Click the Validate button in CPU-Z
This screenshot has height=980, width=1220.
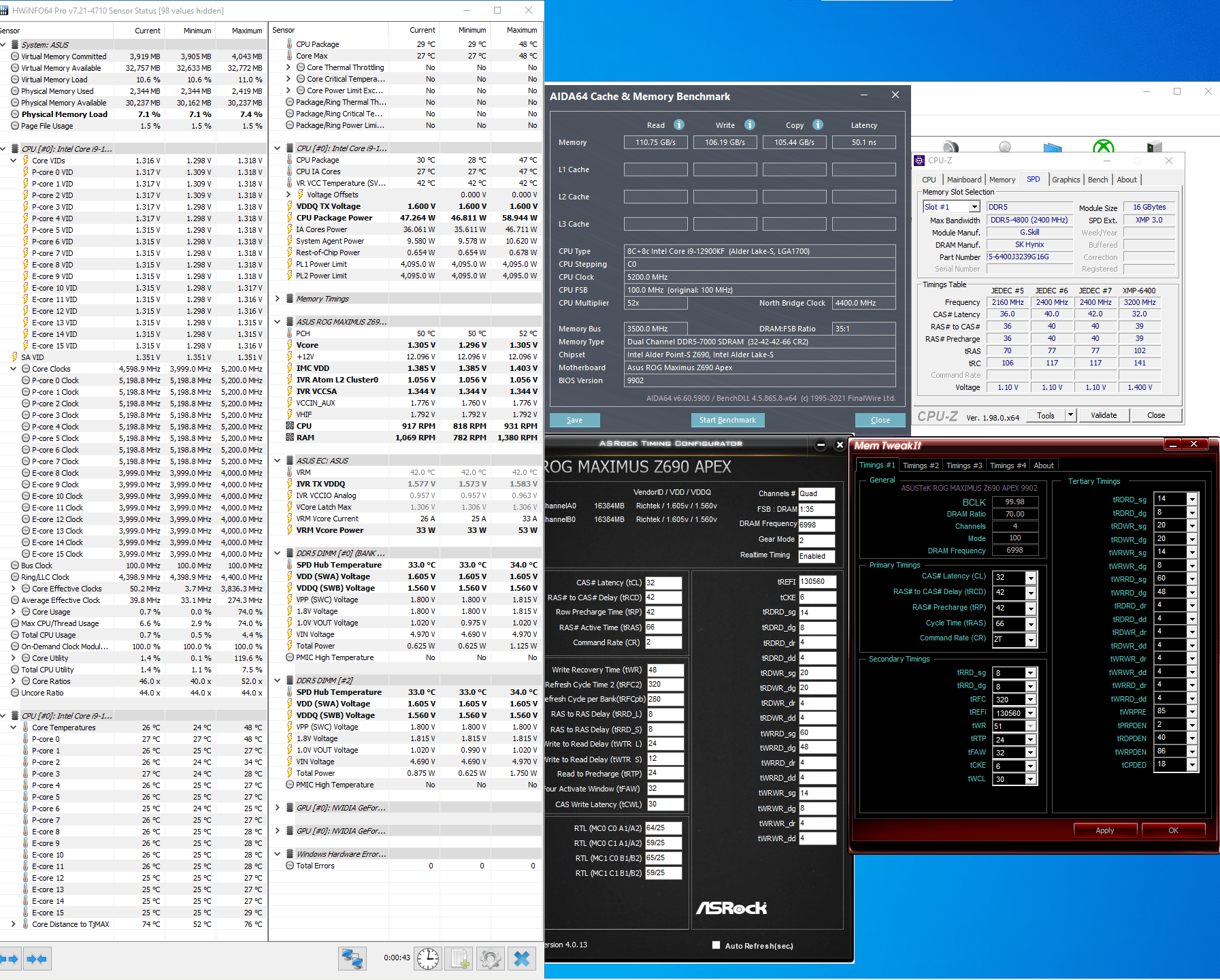tap(1103, 415)
